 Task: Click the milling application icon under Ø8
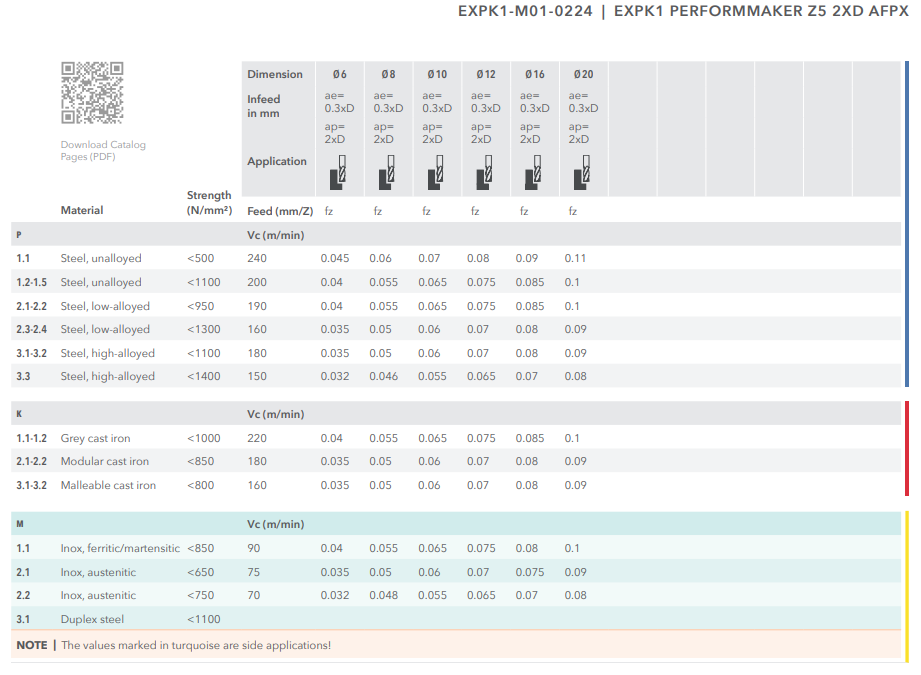(387, 173)
